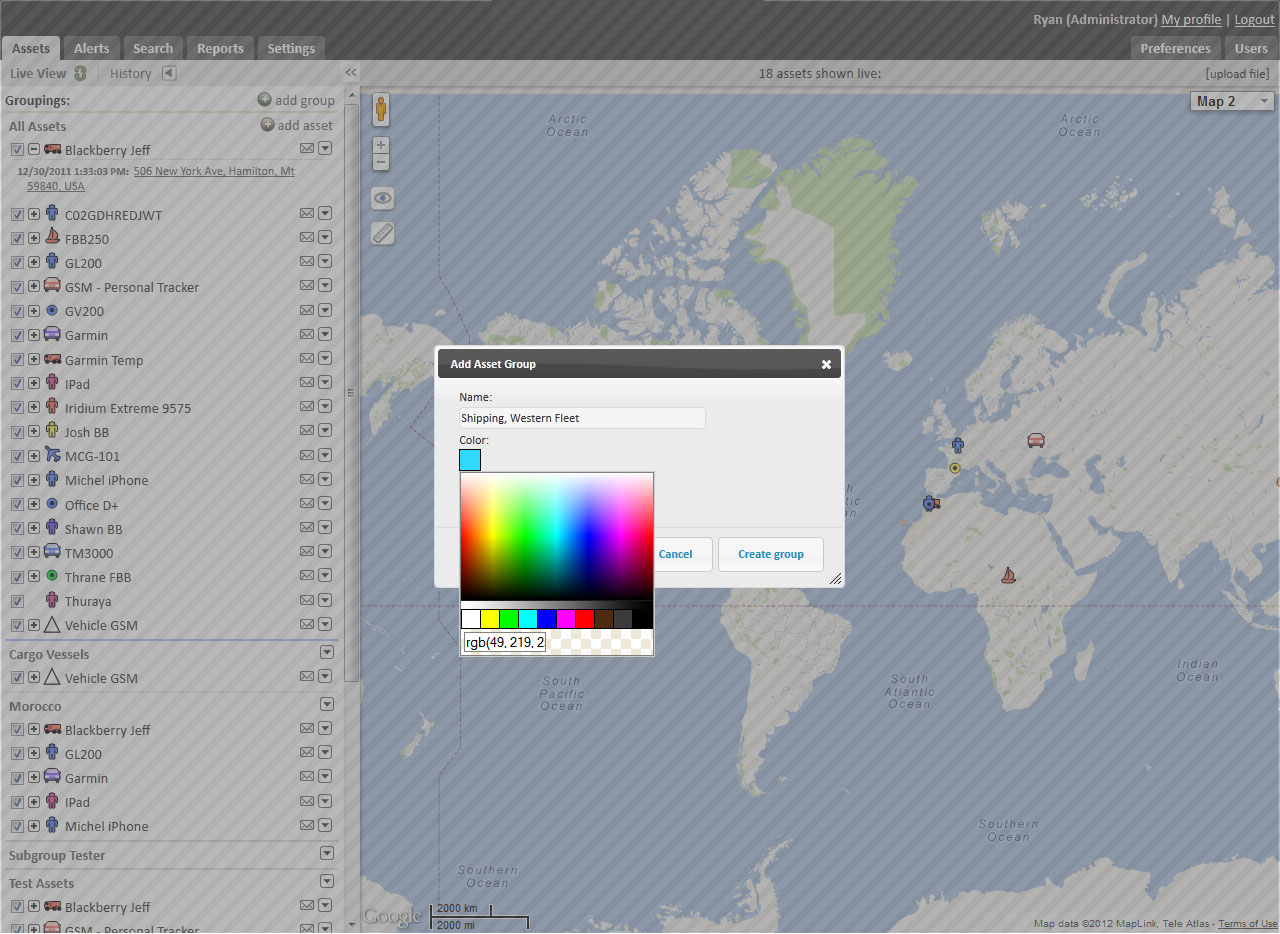The image size is (1280, 934).
Task: Click the group Name text field
Action: 582,418
